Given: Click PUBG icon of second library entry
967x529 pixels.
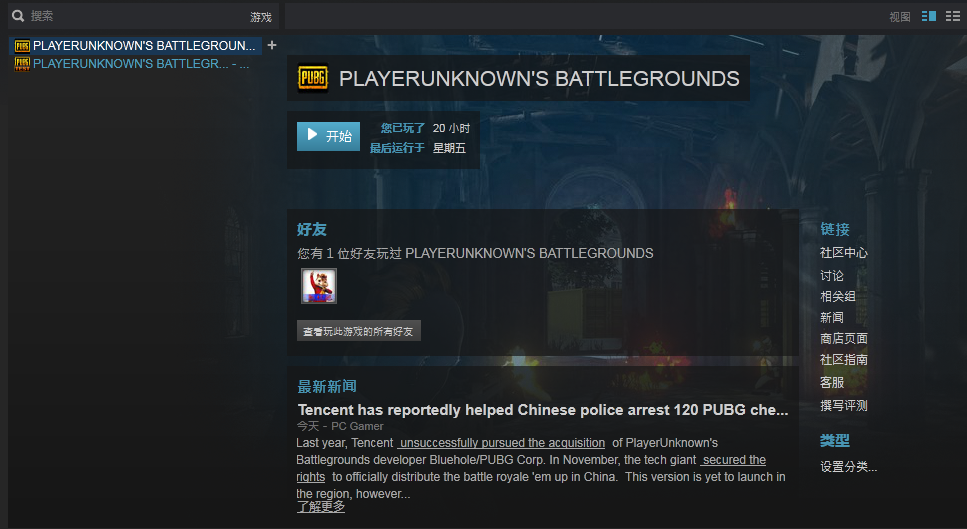Looking at the screenshot, I should pyautogui.click(x=22, y=64).
